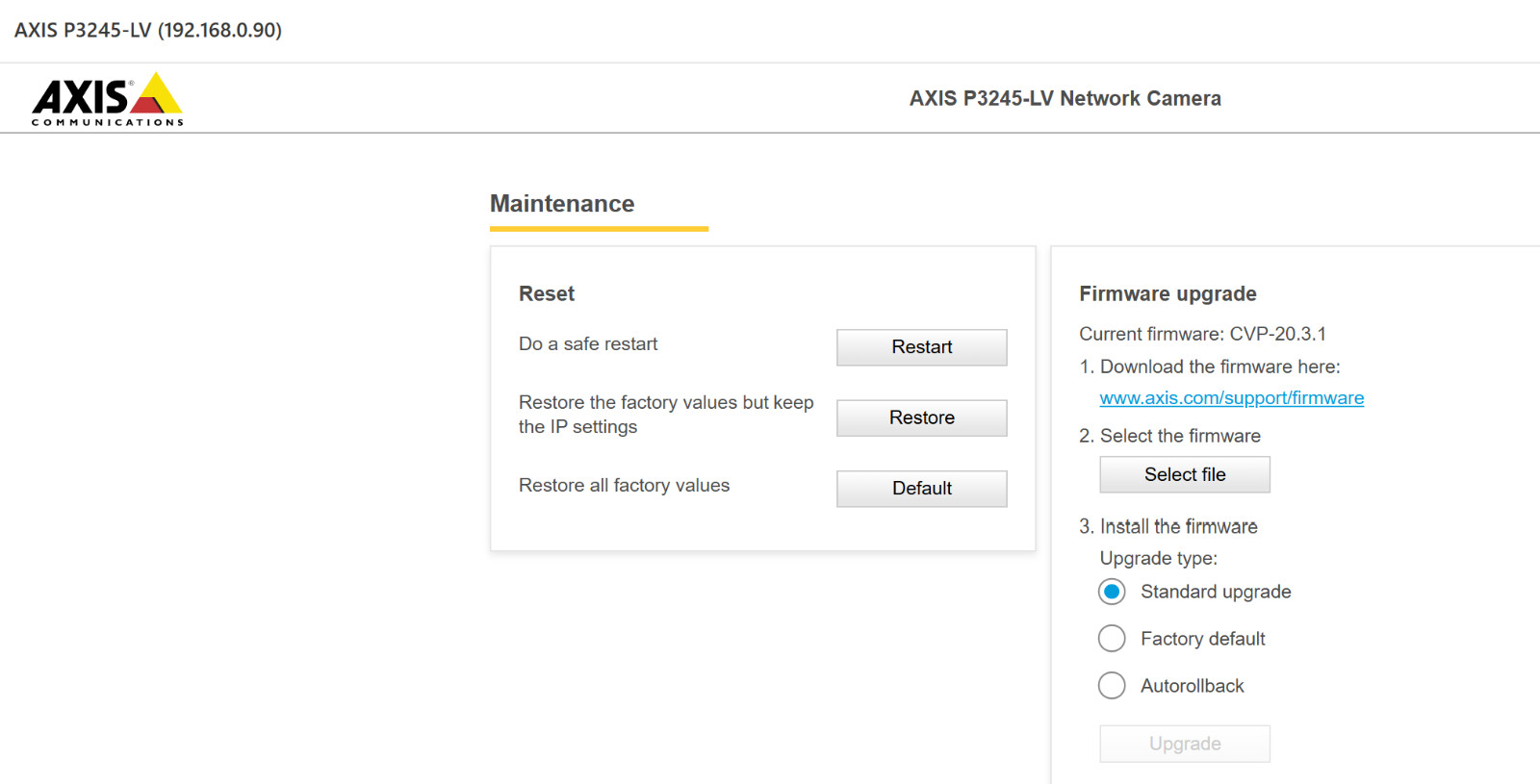This screenshot has height=784, width=1540.
Task: Click the 'AXIS P3245-LV Network Camera' title
Action: point(1065,98)
